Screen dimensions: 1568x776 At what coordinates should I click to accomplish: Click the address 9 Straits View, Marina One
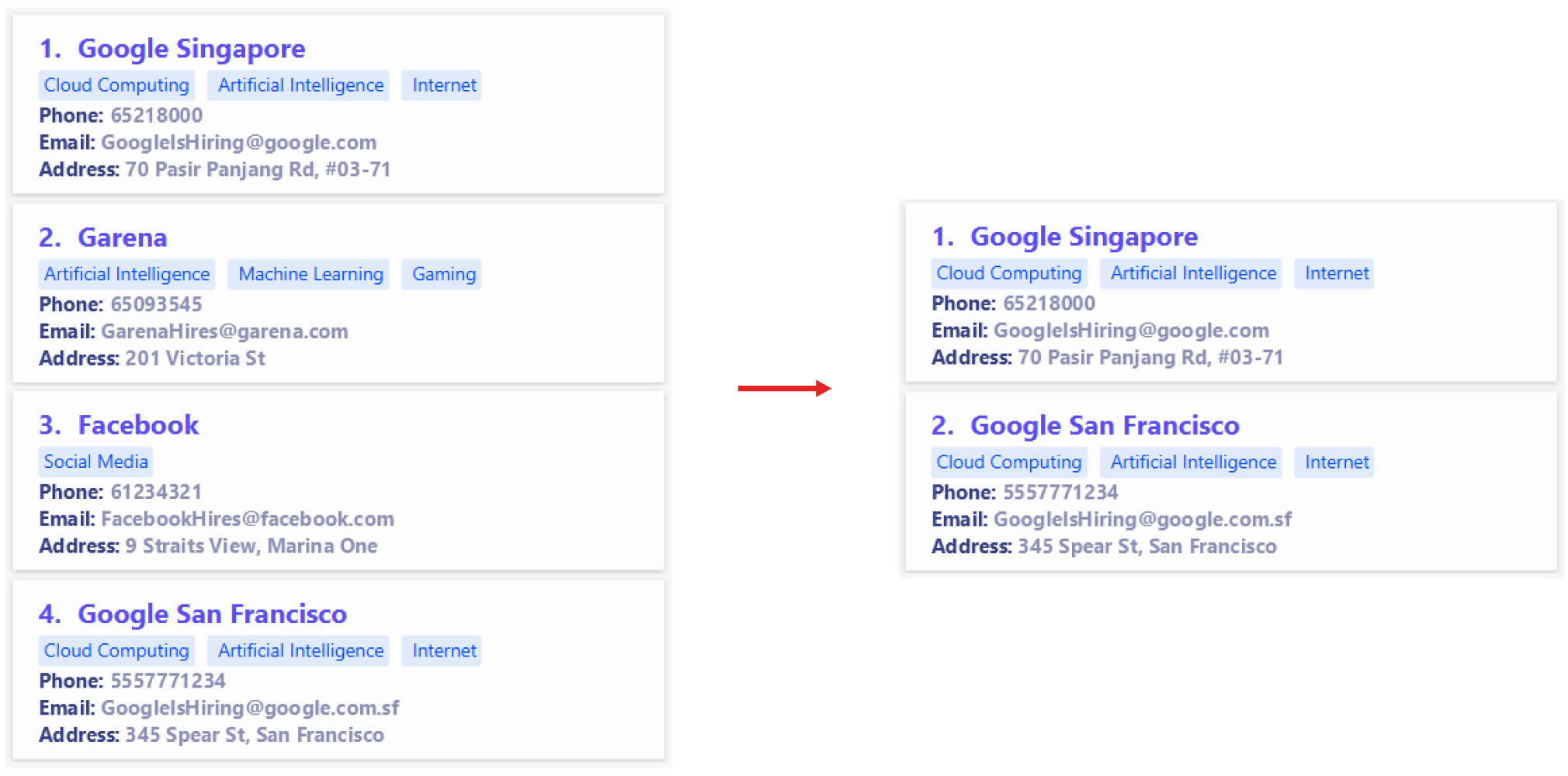point(252,546)
